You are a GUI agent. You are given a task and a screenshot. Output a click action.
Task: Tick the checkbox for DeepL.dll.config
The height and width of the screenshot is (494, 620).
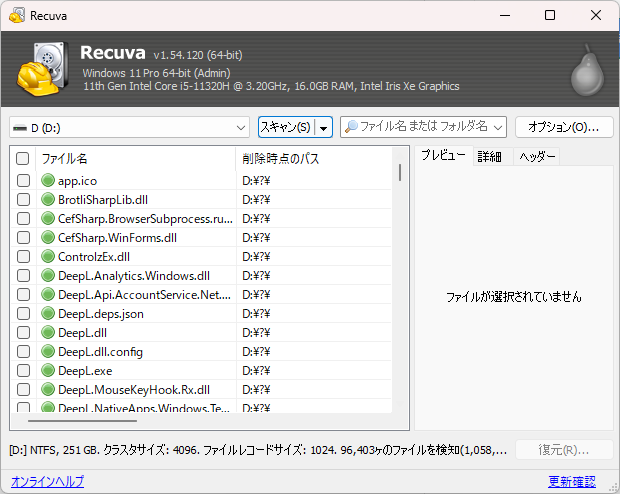coord(23,352)
